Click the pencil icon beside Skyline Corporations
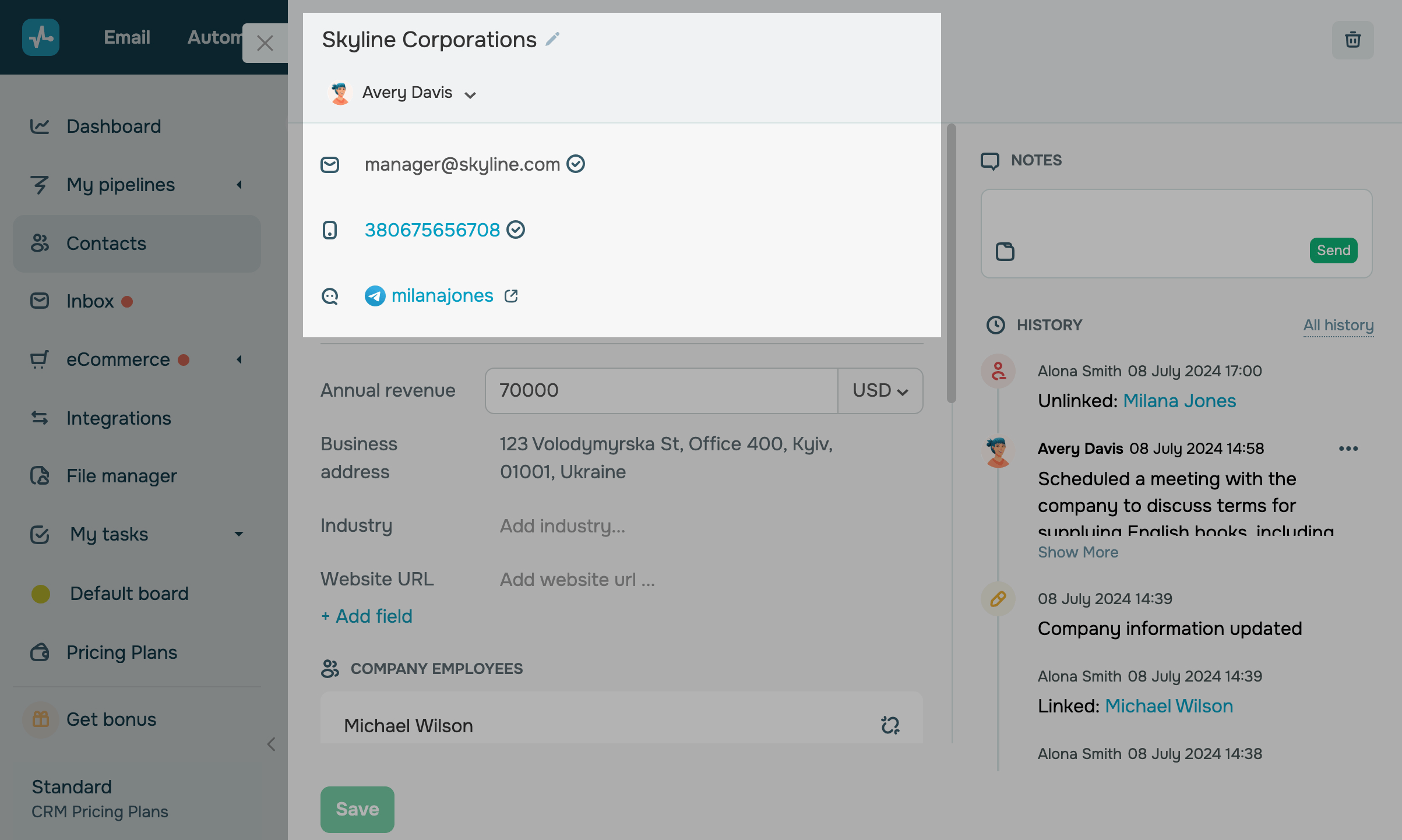This screenshot has width=1402, height=840. coord(552,40)
